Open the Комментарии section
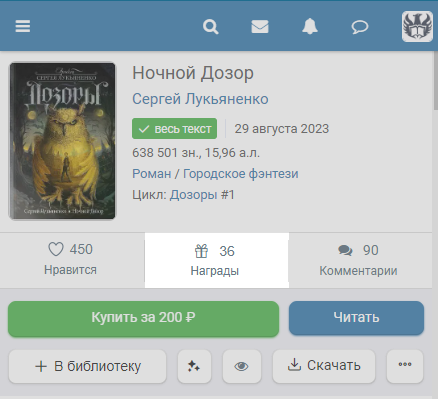Image resolution: width=438 pixels, height=399 pixels. pyautogui.click(x=358, y=260)
